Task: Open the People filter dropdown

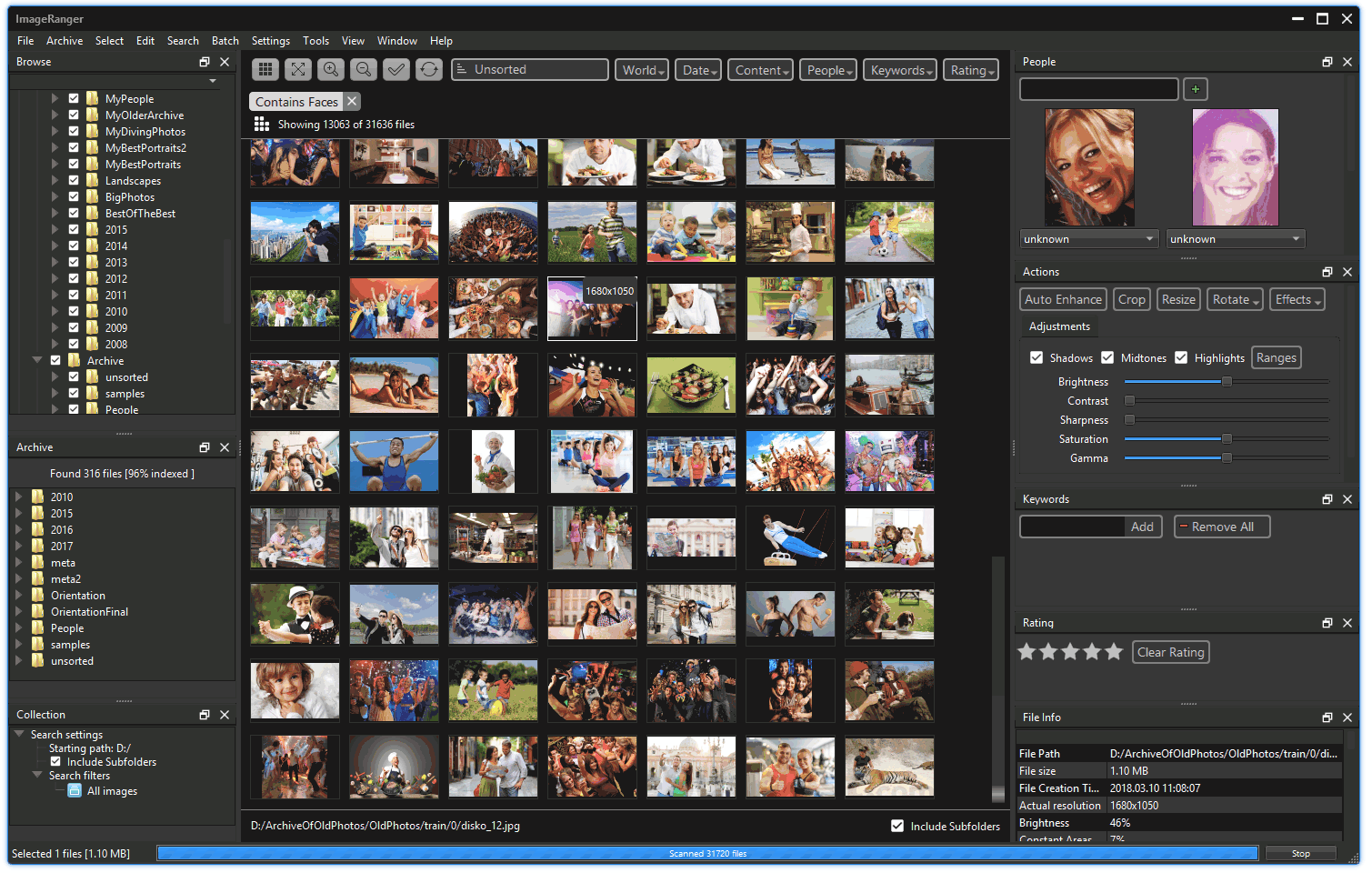Action: coord(827,69)
